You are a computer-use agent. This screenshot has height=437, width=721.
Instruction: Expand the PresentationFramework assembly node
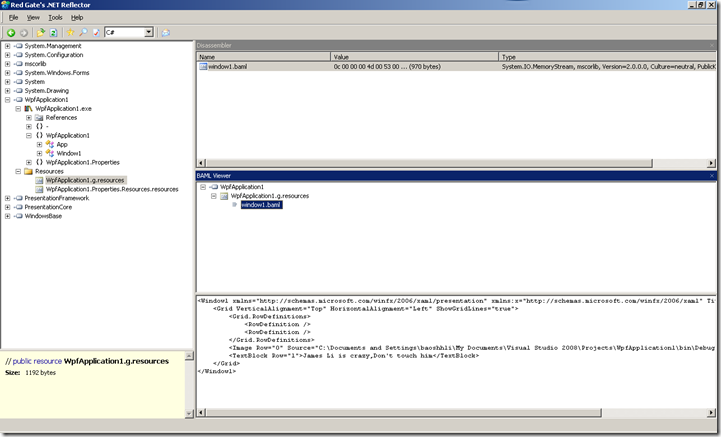coord(7,198)
